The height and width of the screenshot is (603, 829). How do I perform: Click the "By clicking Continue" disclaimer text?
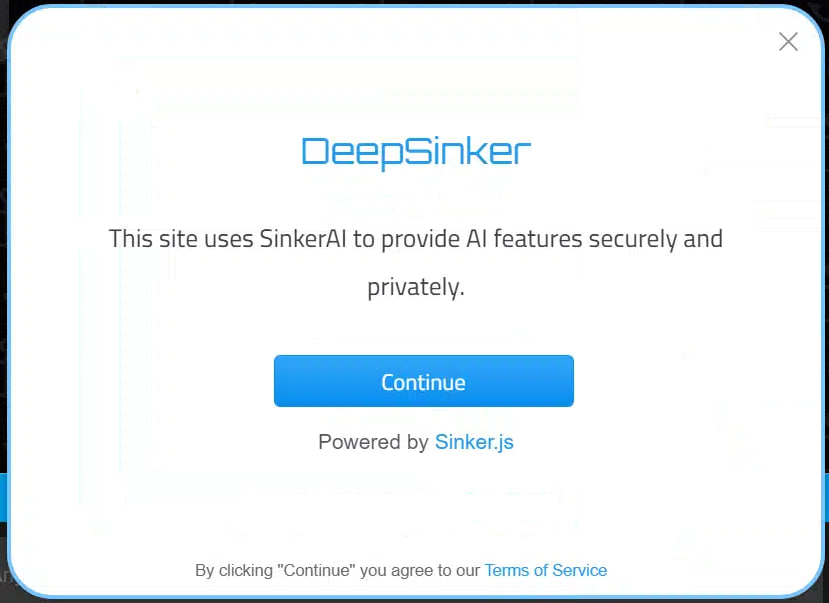pyautogui.click(x=337, y=570)
